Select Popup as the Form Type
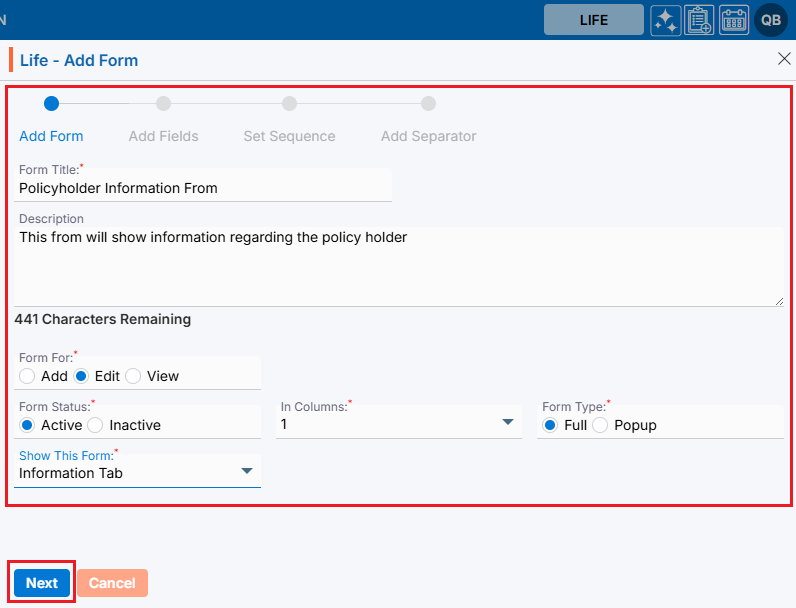The width and height of the screenshot is (796, 608). pyautogui.click(x=600, y=425)
